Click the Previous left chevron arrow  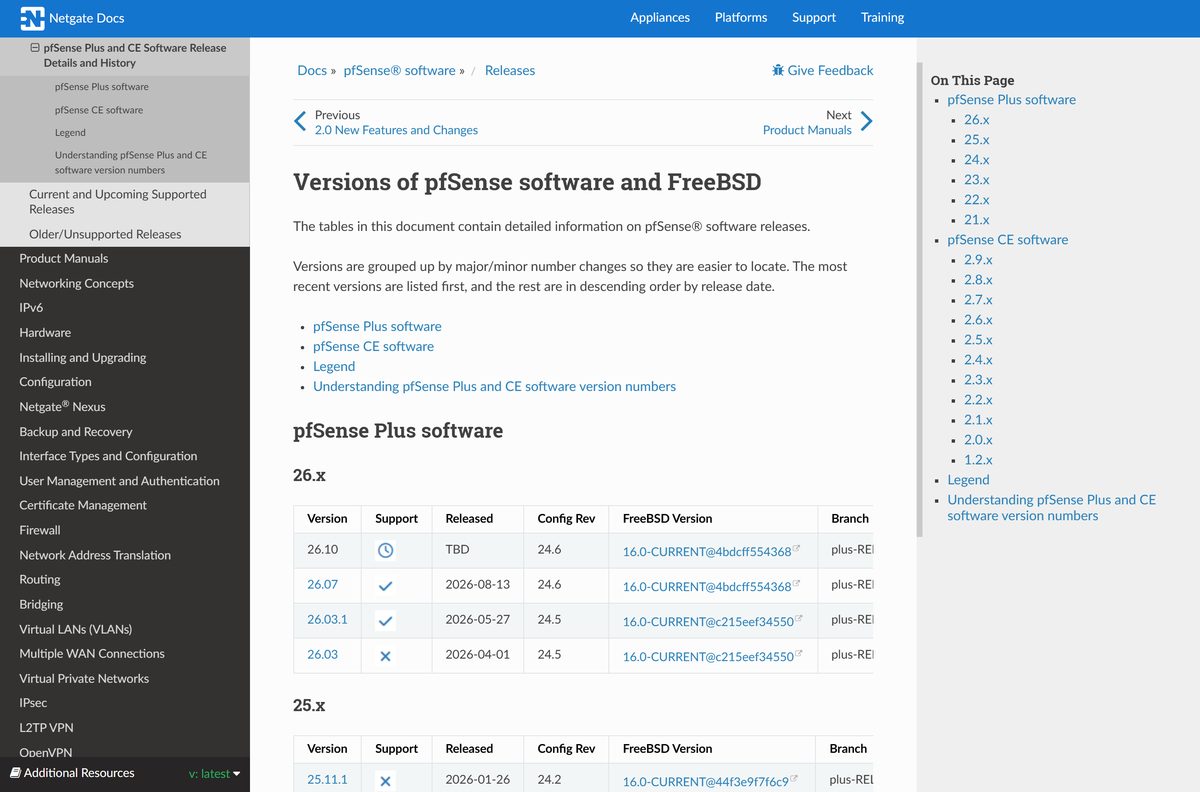pyautogui.click(x=300, y=122)
